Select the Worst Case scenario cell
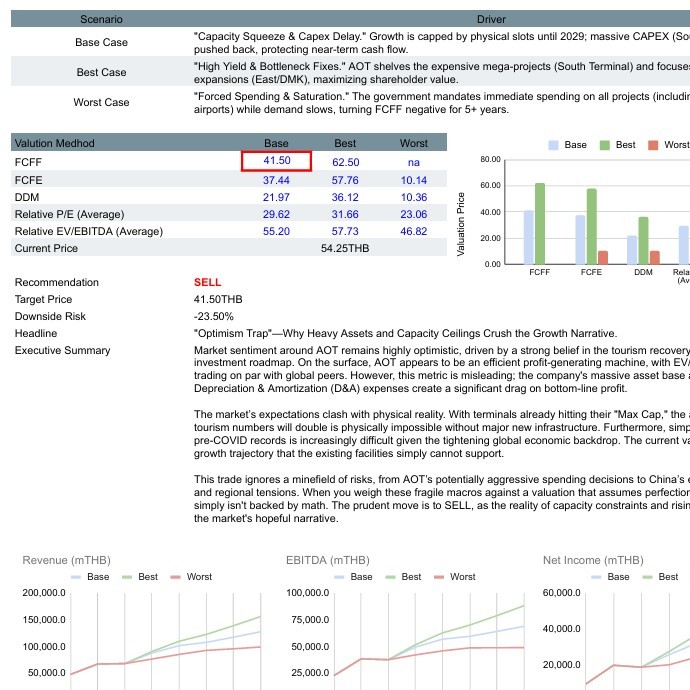 [x=101, y=102]
